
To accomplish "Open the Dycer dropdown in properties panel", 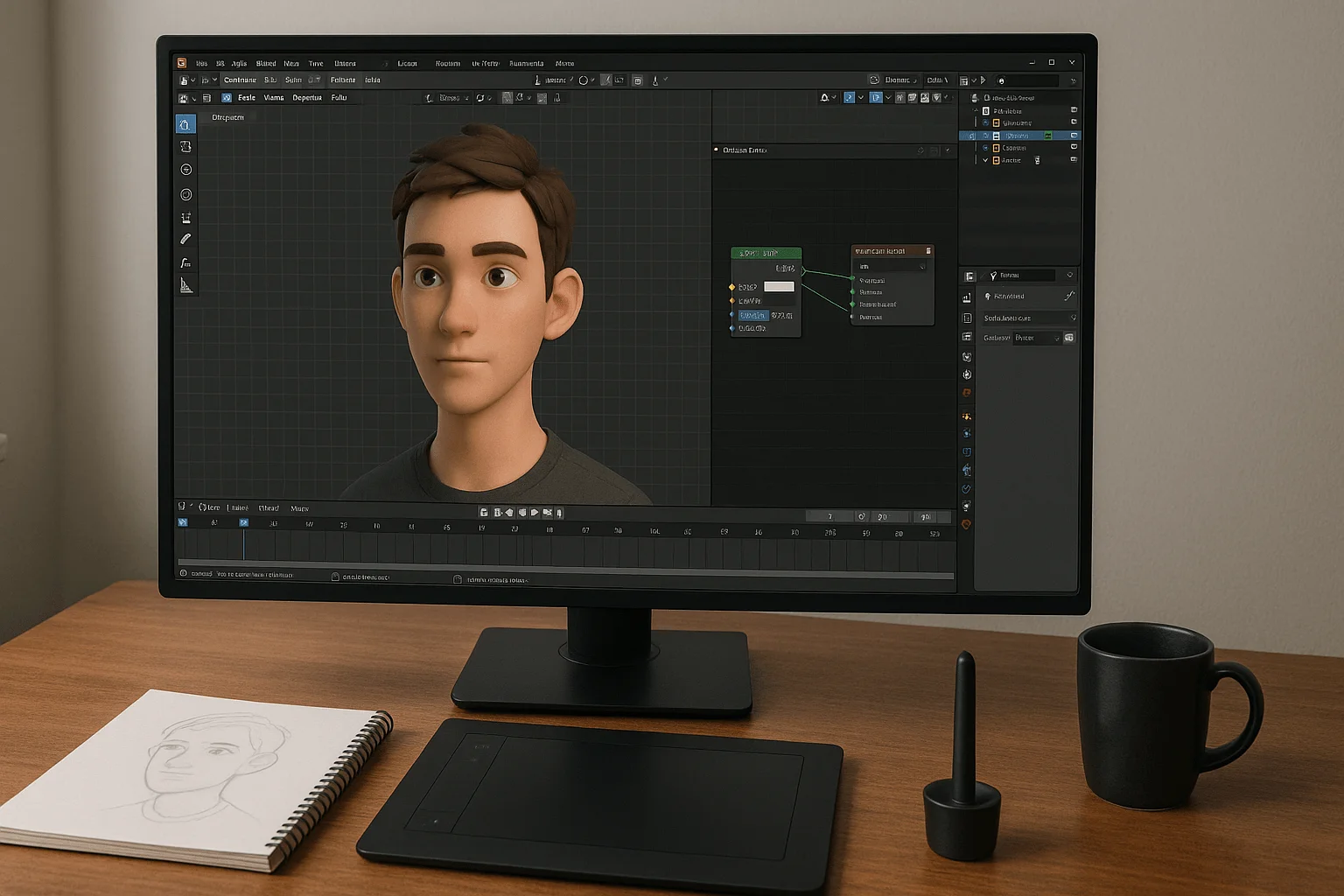I will [1038, 338].
